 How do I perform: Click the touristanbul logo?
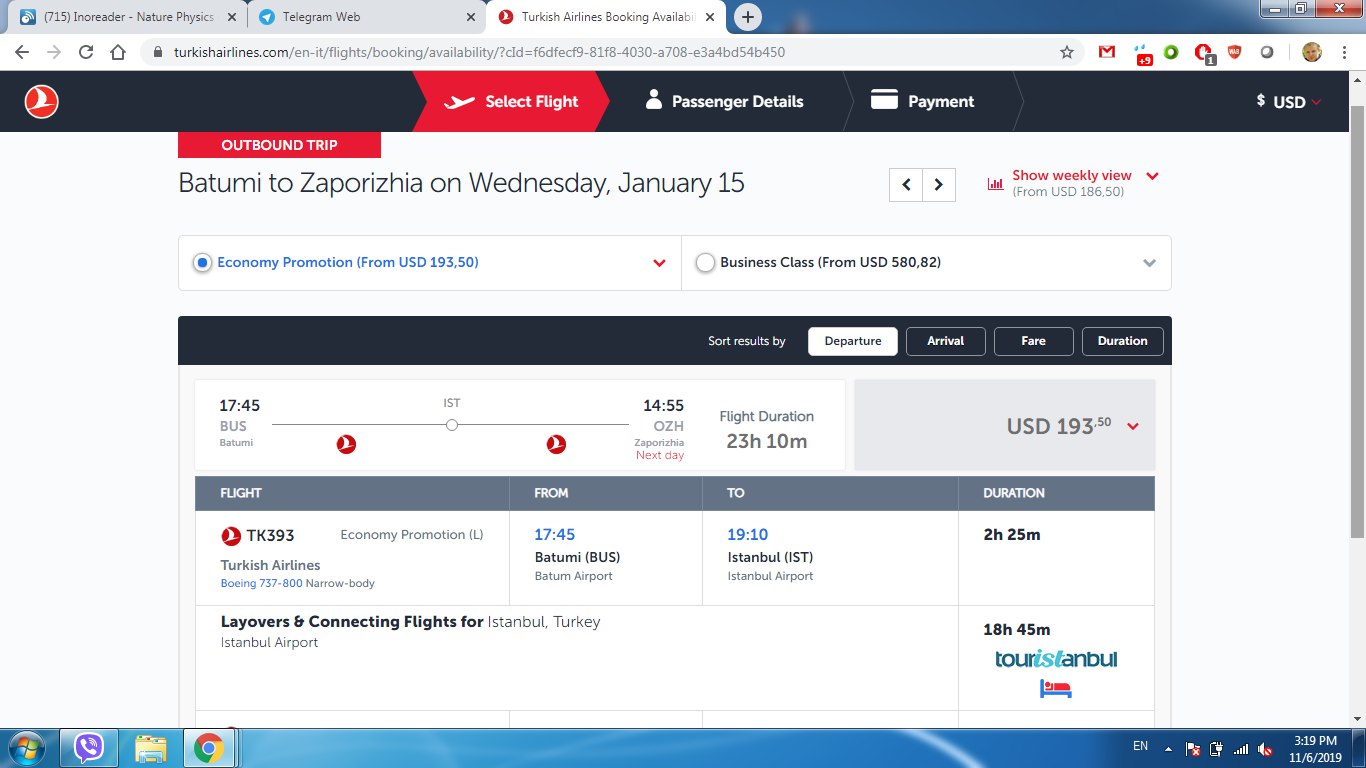click(x=1056, y=659)
